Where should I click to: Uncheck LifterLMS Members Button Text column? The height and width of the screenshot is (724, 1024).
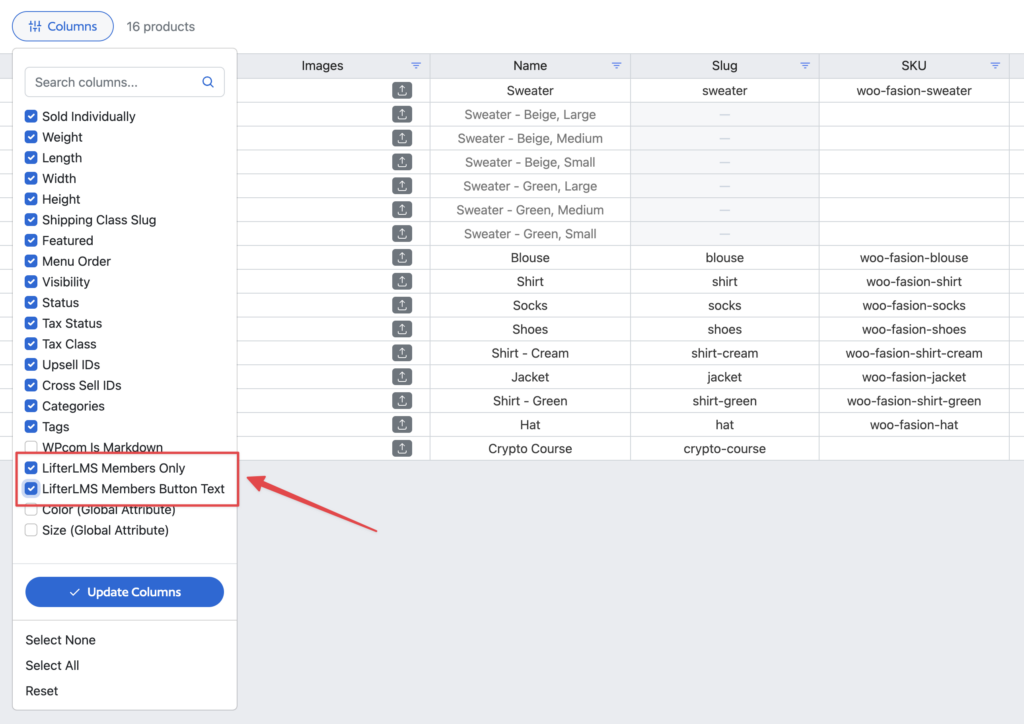[x=31, y=488]
